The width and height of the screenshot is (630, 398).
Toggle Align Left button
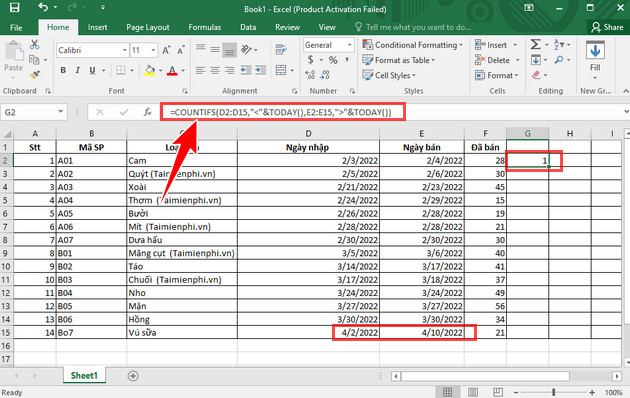click(x=200, y=71)
